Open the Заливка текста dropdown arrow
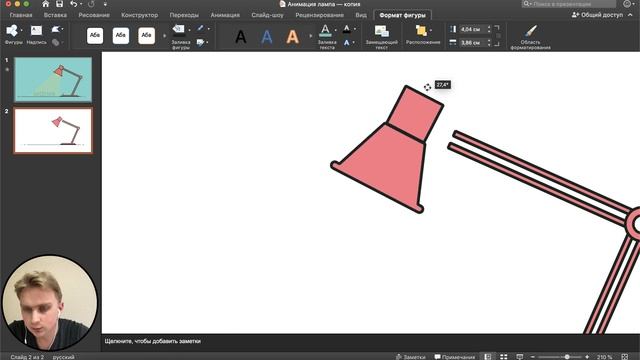Viewport: 640px width, 360px height. [x=336, y=30]
